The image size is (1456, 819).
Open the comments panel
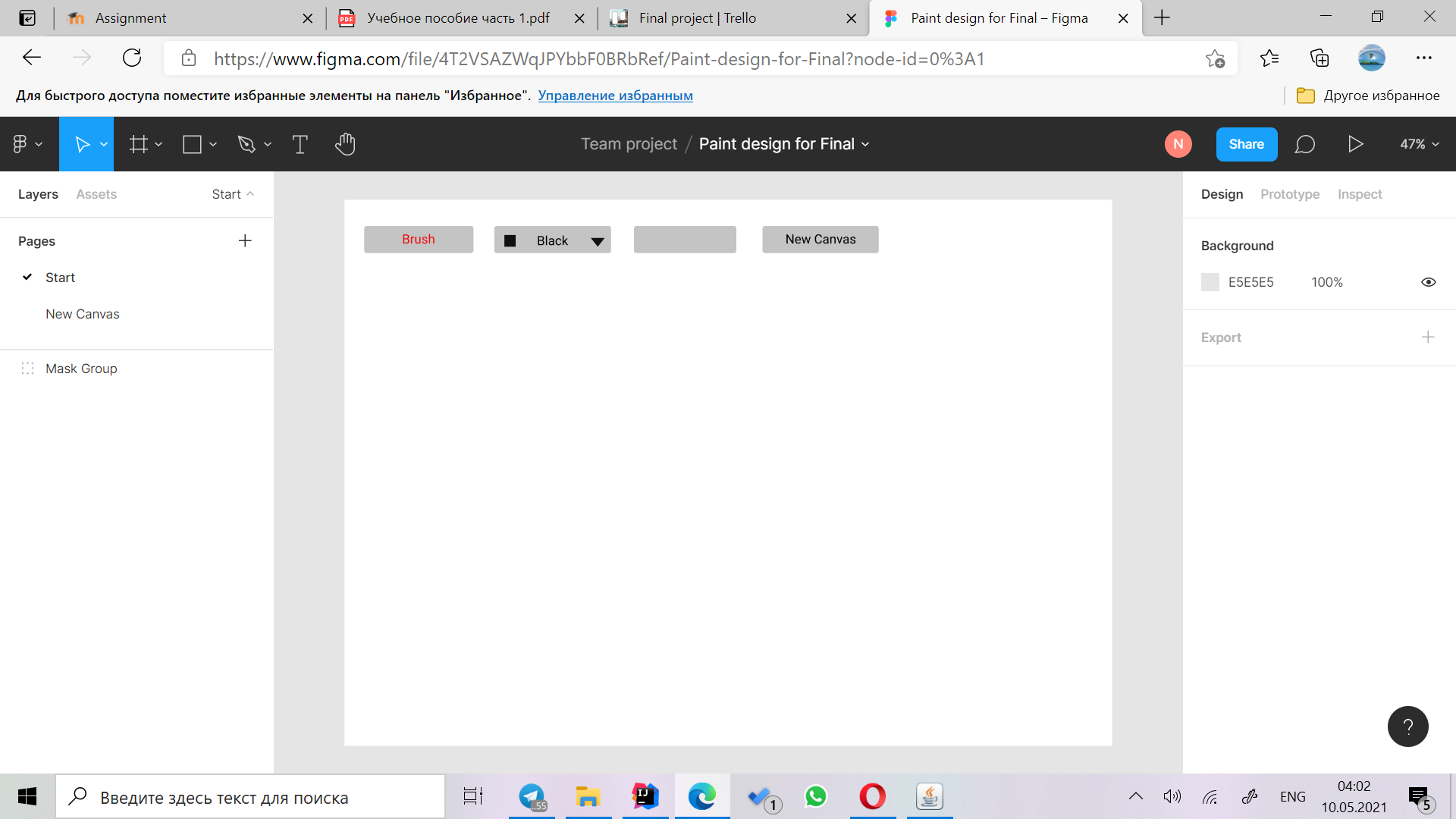[1305, 144]
